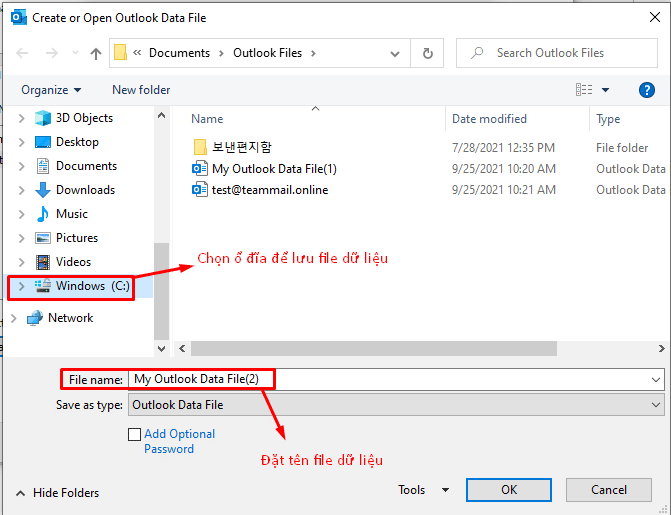Collapse the folder pane with Hide Folders
Viewport: 671px width, 515px height.
pos(57,493)
